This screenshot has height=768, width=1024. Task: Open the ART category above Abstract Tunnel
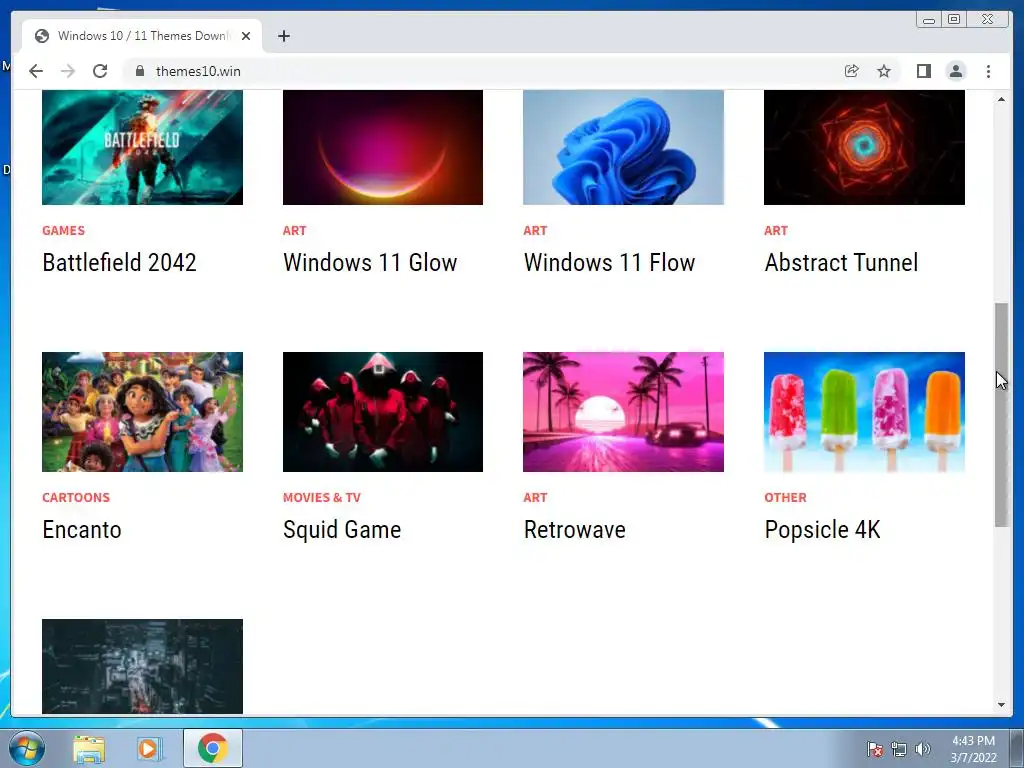point(776,231)
